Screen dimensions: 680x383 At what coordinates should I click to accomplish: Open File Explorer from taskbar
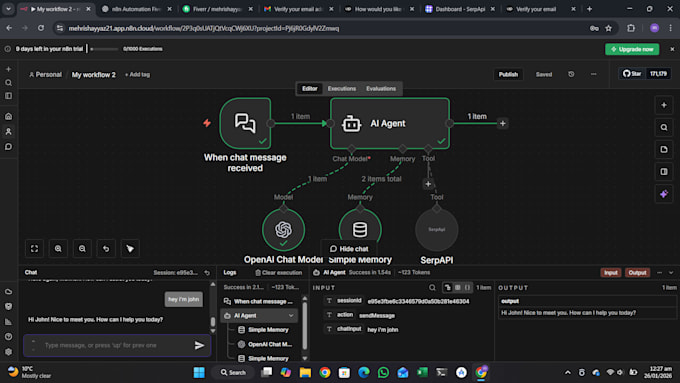coord(305,372)
